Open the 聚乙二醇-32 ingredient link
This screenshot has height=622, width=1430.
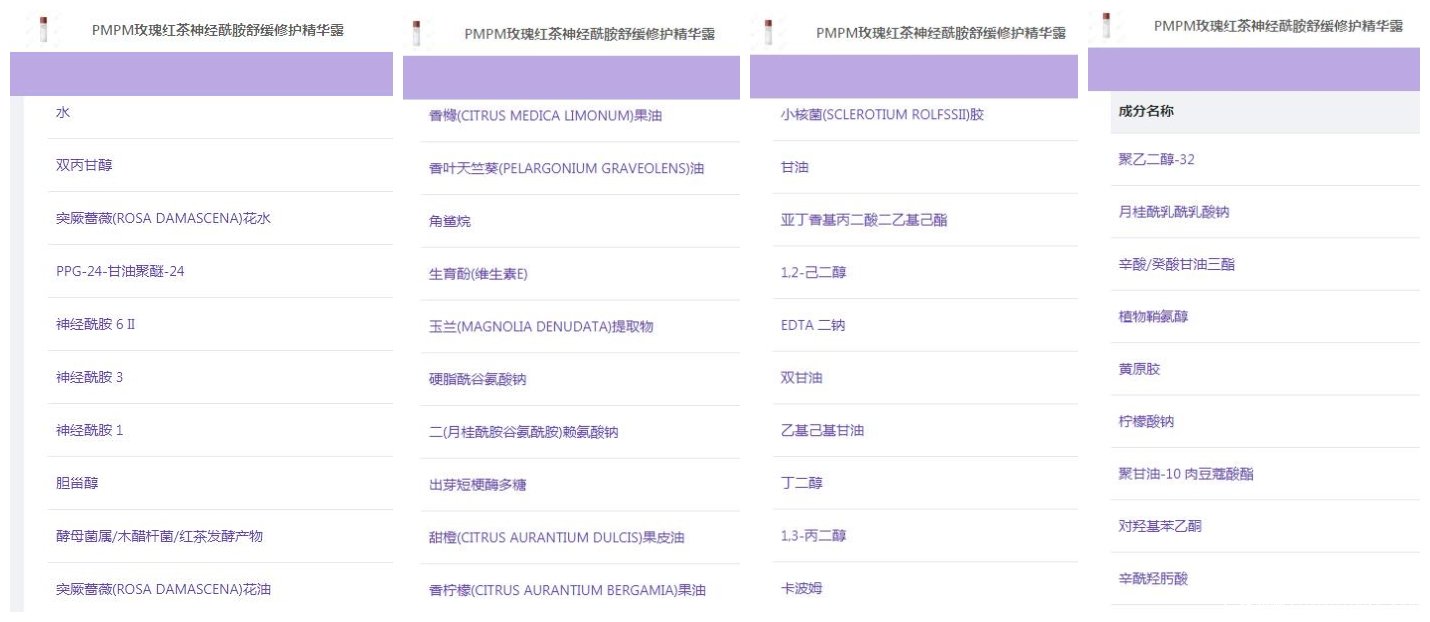[1155, 160]
